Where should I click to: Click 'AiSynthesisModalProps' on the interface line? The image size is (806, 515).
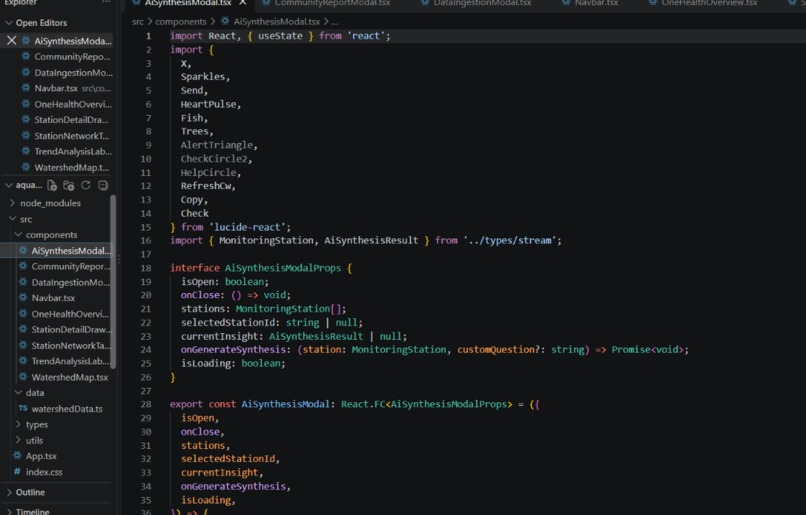(283, 268)
